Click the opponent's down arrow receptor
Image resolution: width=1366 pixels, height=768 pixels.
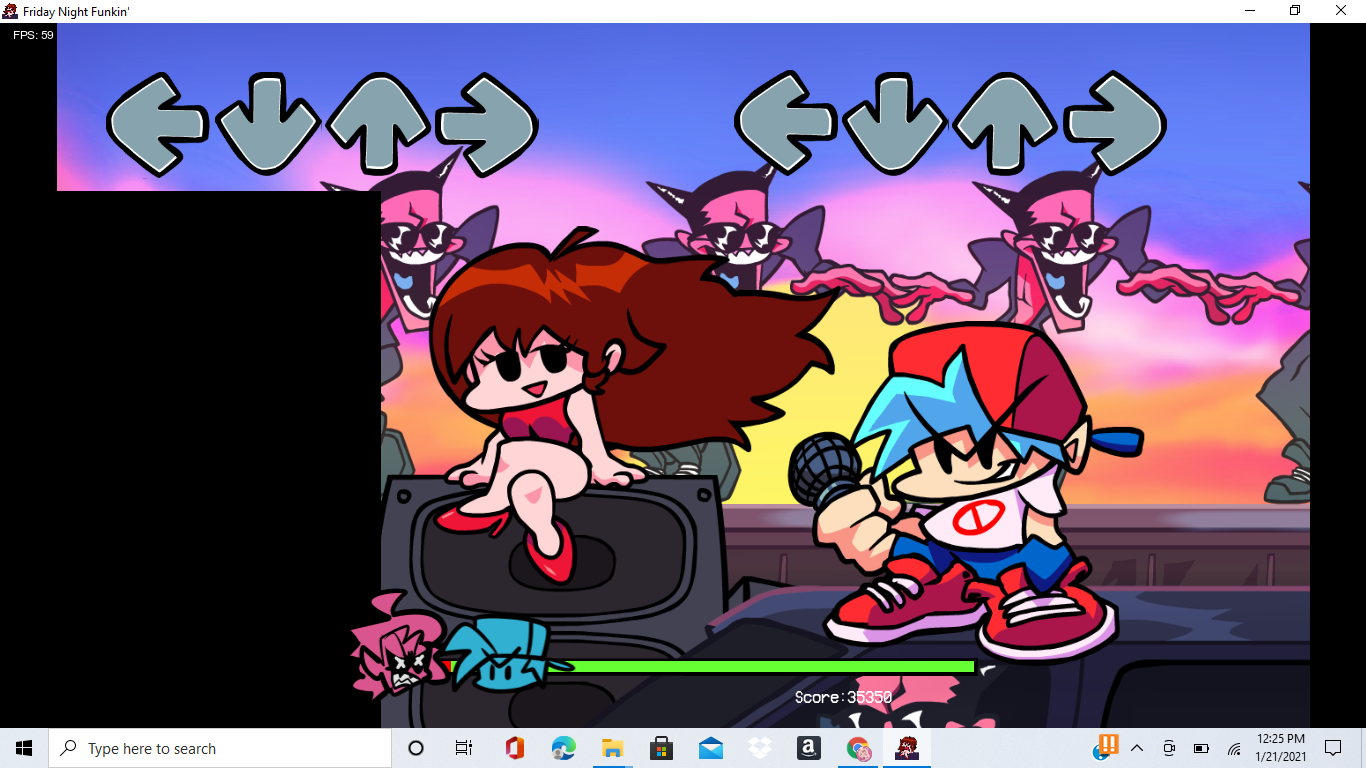pyautogui.click(x=268, y=124)
